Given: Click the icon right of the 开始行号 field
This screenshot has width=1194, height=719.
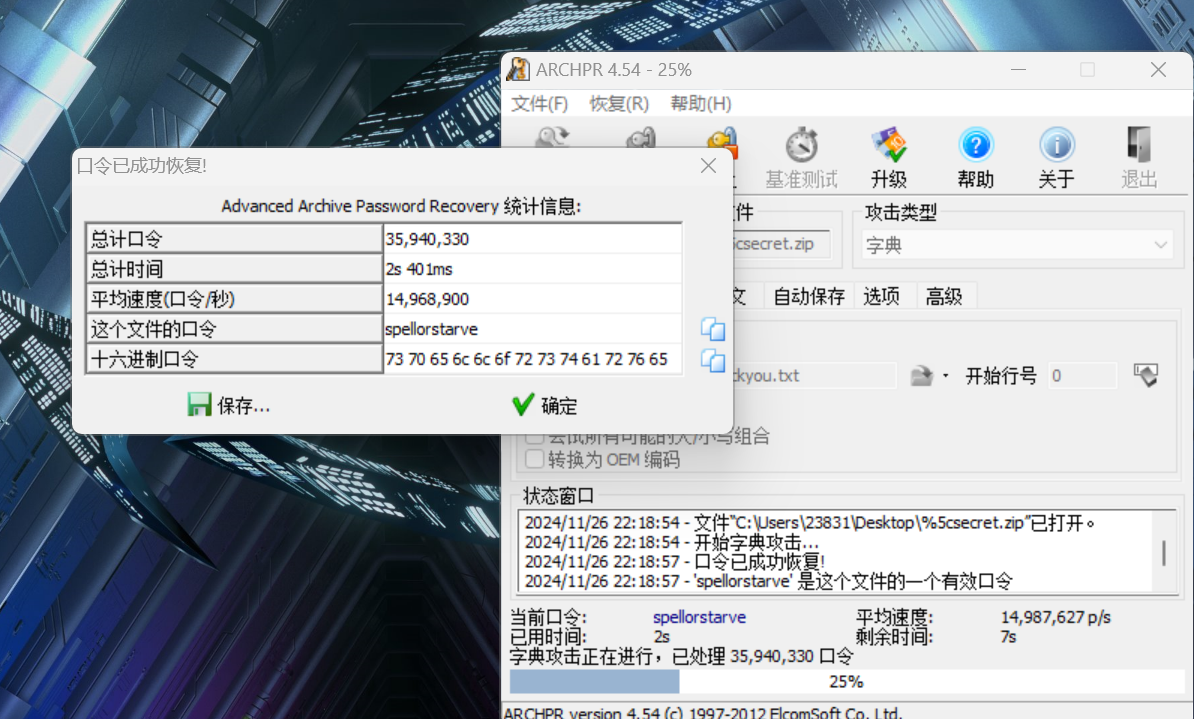Looking at the screenshot, I should [x=1146, y=375].
